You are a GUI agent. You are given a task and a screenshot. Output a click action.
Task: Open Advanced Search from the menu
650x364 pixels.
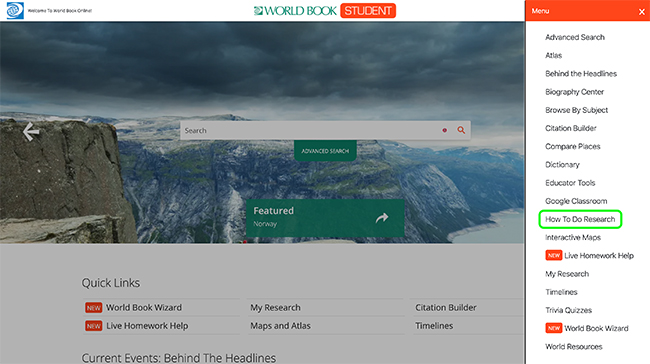point(575,37)
